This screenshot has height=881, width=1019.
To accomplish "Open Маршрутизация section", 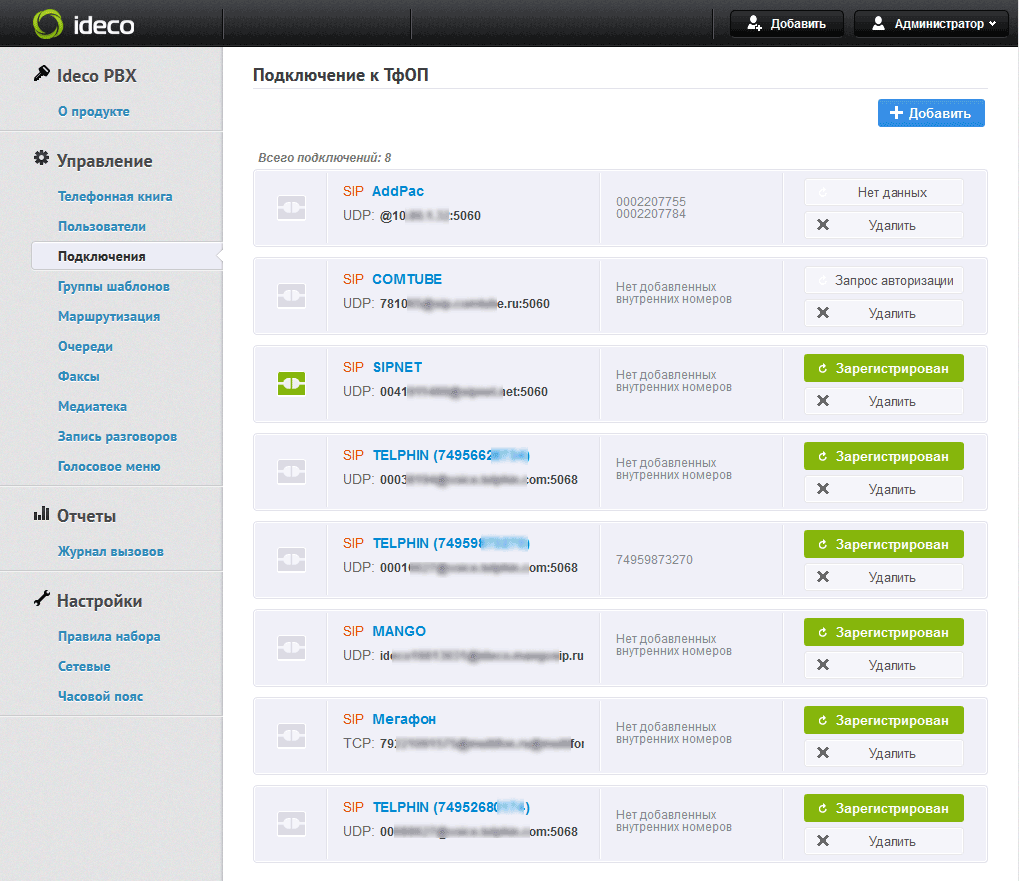I will point(109,316).
